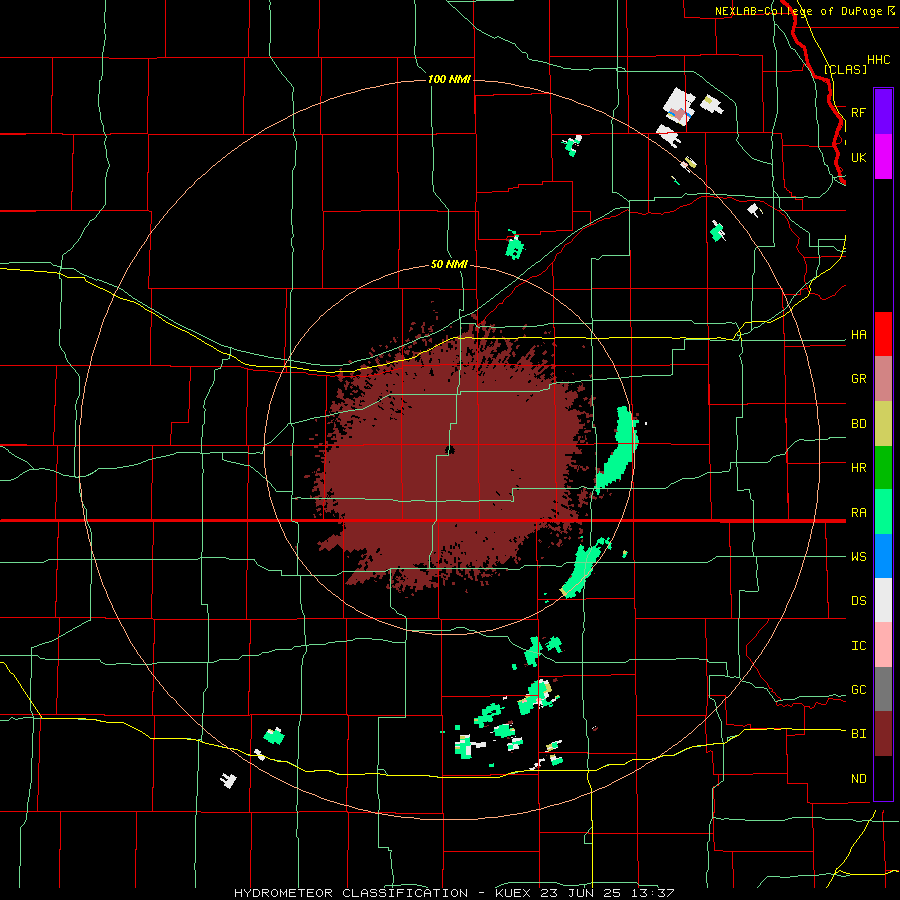Click the green rain band east of radar
Viewport: 900px width, 900px height.
pyautogui.click(x=617, y=449)
